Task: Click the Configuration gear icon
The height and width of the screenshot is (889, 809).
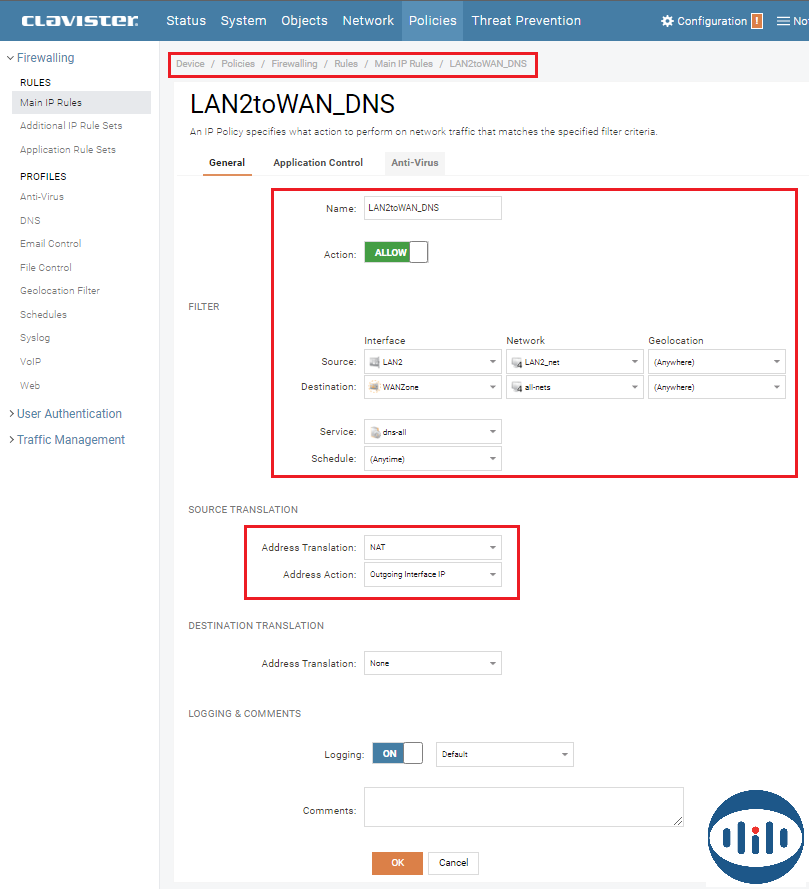Action: (x=667, y=21)
